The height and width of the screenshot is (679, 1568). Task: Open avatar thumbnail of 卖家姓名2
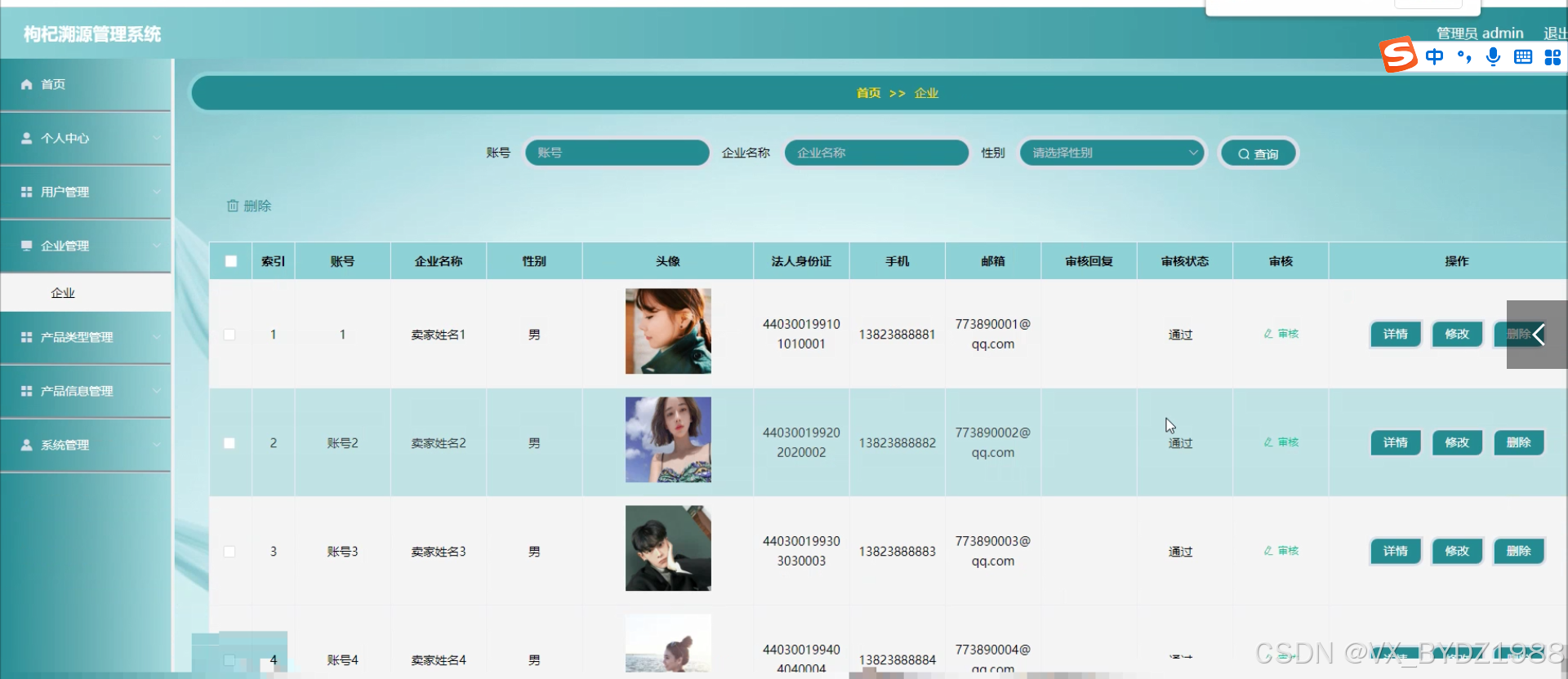[x=668, y=440]
